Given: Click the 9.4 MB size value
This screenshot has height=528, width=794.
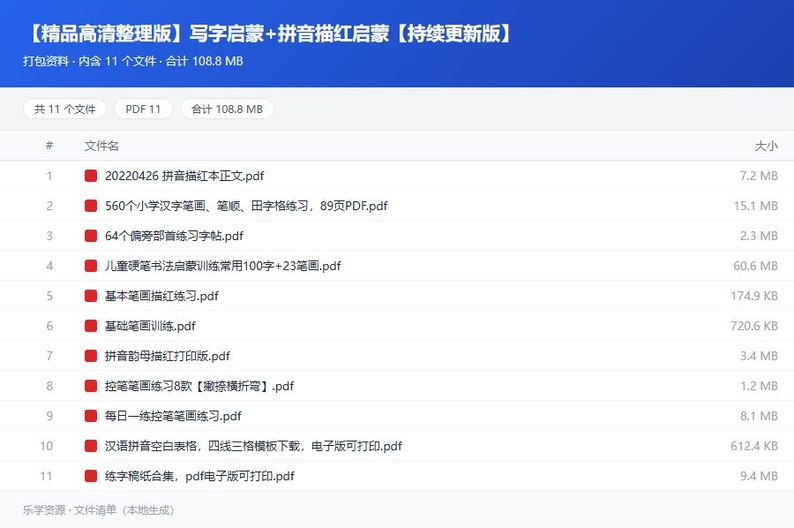Looking at the screenshot, I should (759, 476).
